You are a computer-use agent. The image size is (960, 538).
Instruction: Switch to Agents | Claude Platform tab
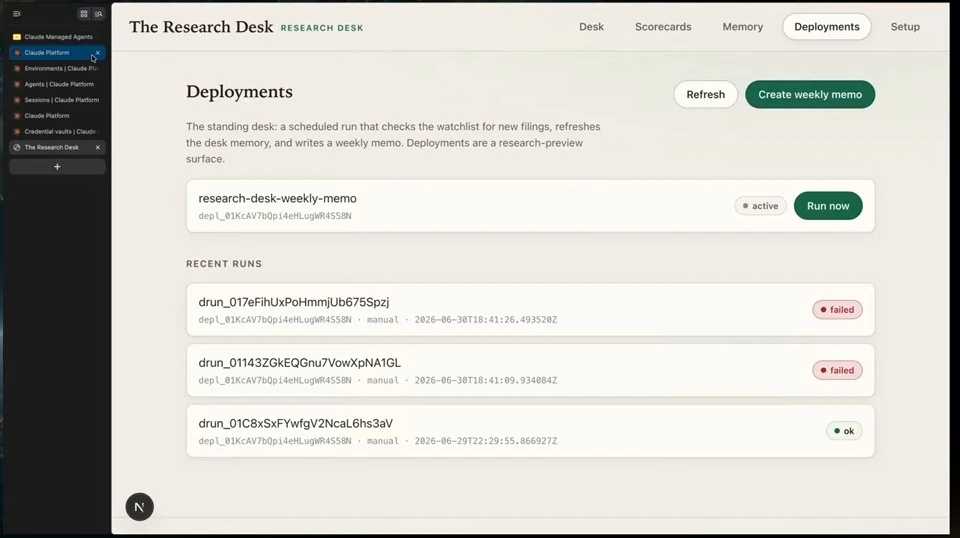(x=57, y=84)
